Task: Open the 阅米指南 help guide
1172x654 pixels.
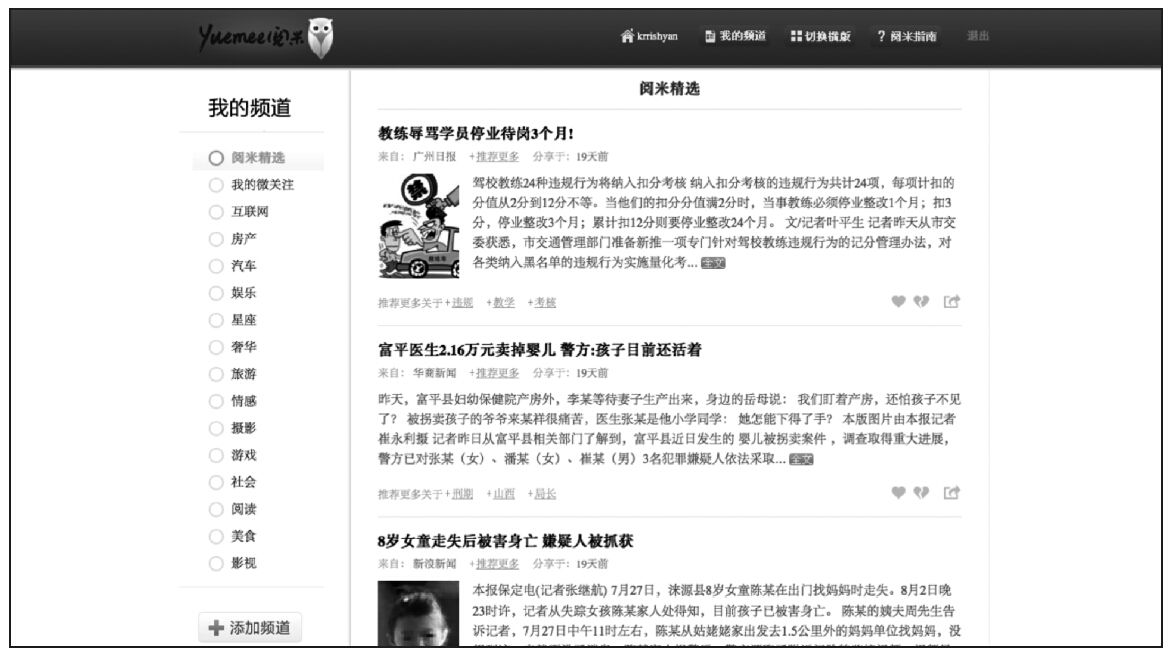Action: tap(907, 36)
